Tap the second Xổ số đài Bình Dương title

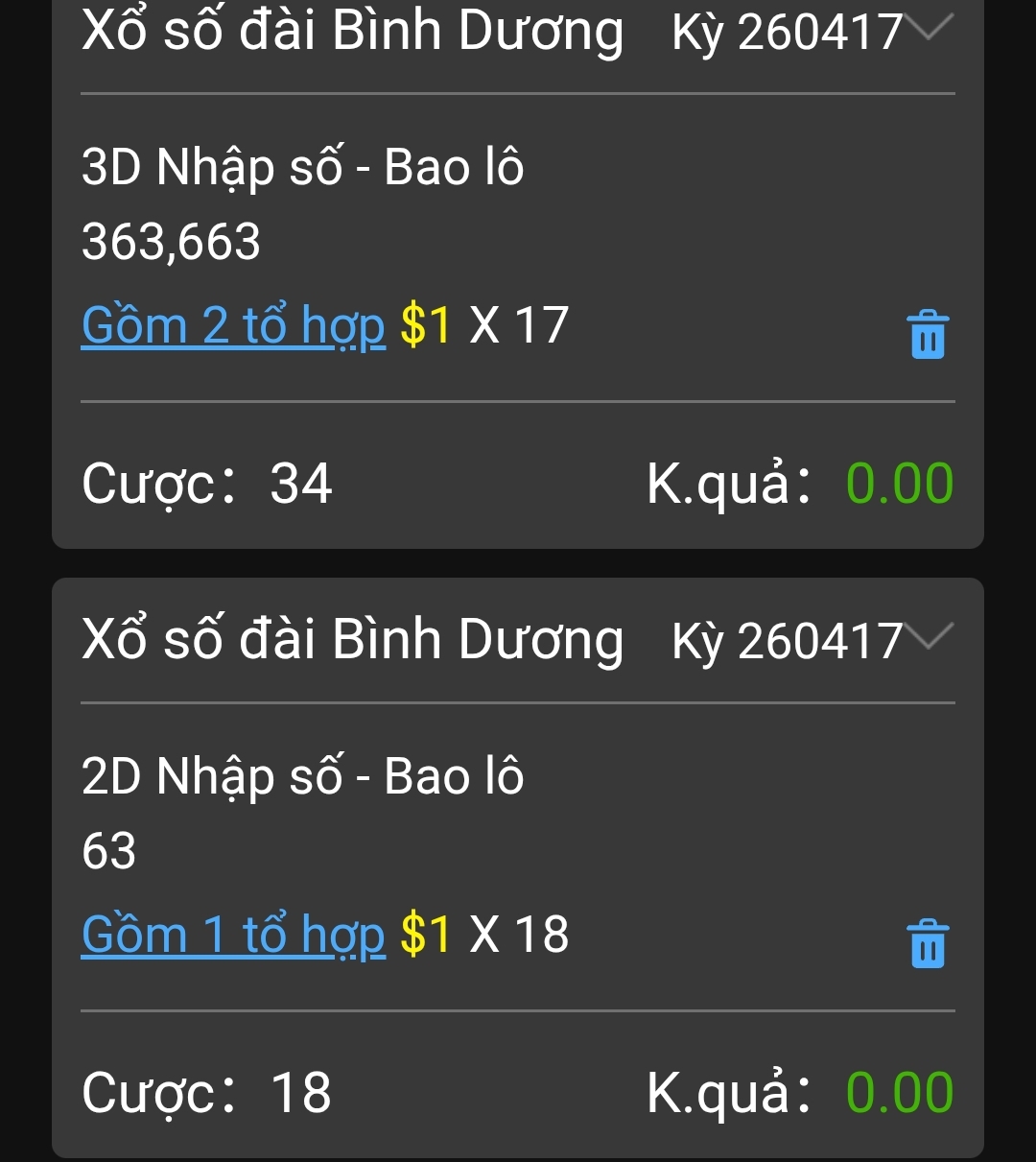(352, 640)
